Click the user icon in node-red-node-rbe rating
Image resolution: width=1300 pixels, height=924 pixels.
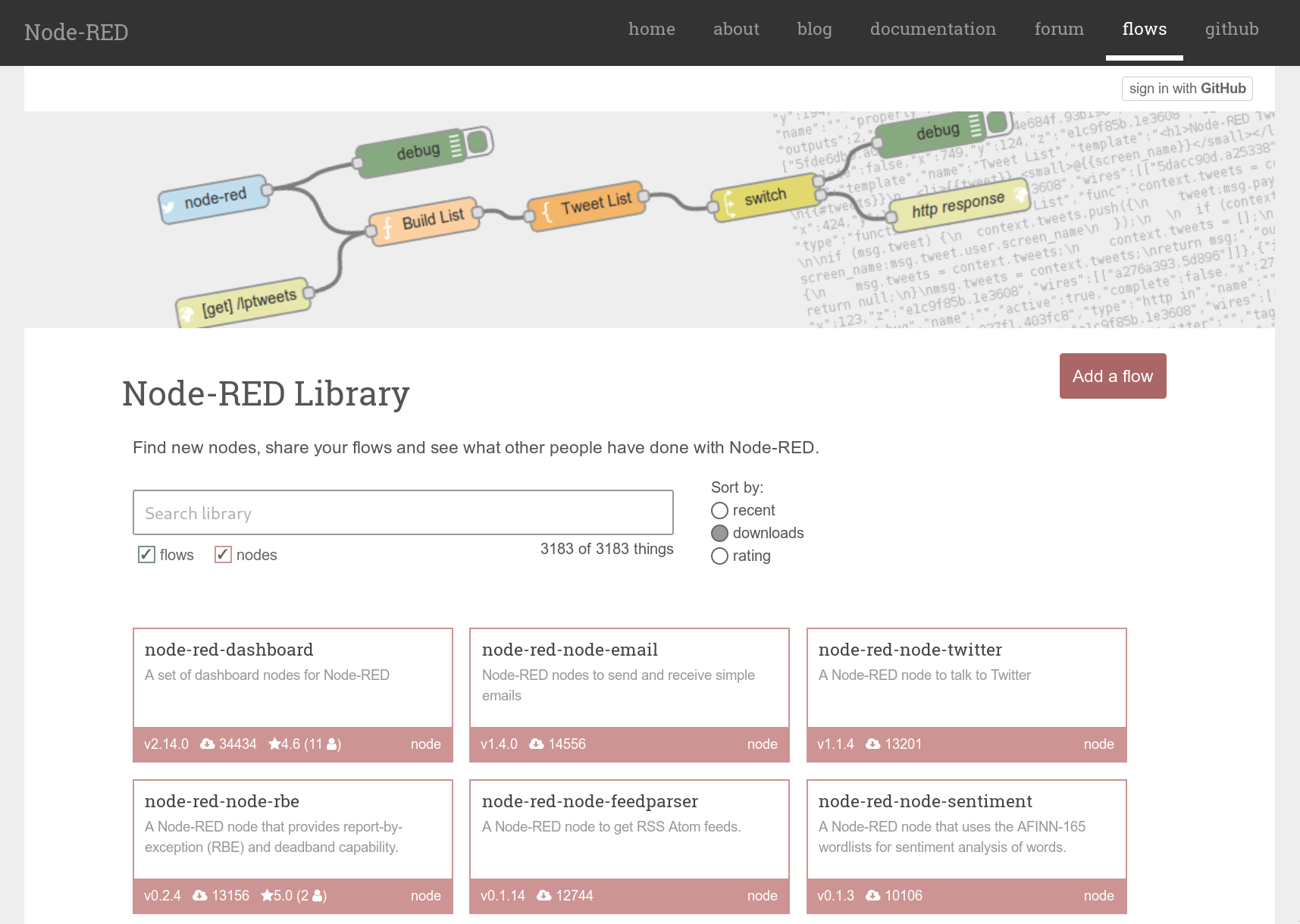pos(318,896)
